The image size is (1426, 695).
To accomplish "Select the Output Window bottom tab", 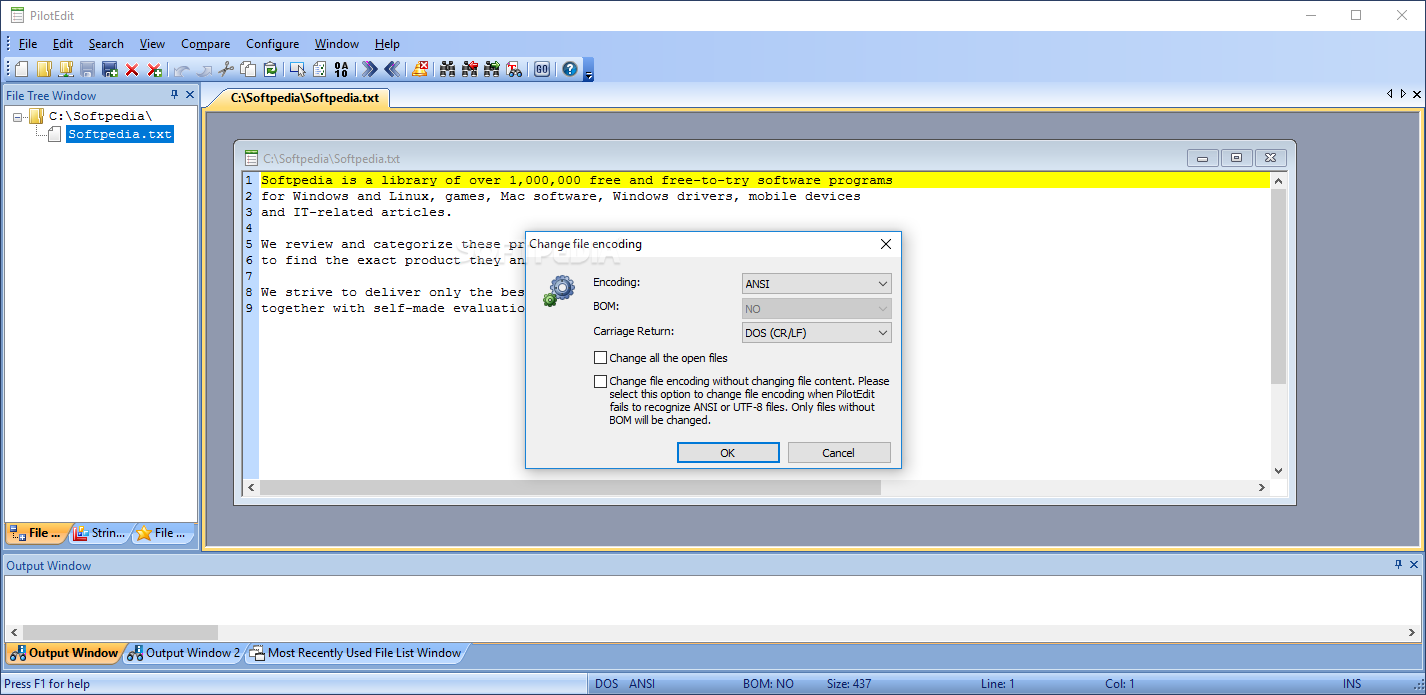I will point(64,653).
